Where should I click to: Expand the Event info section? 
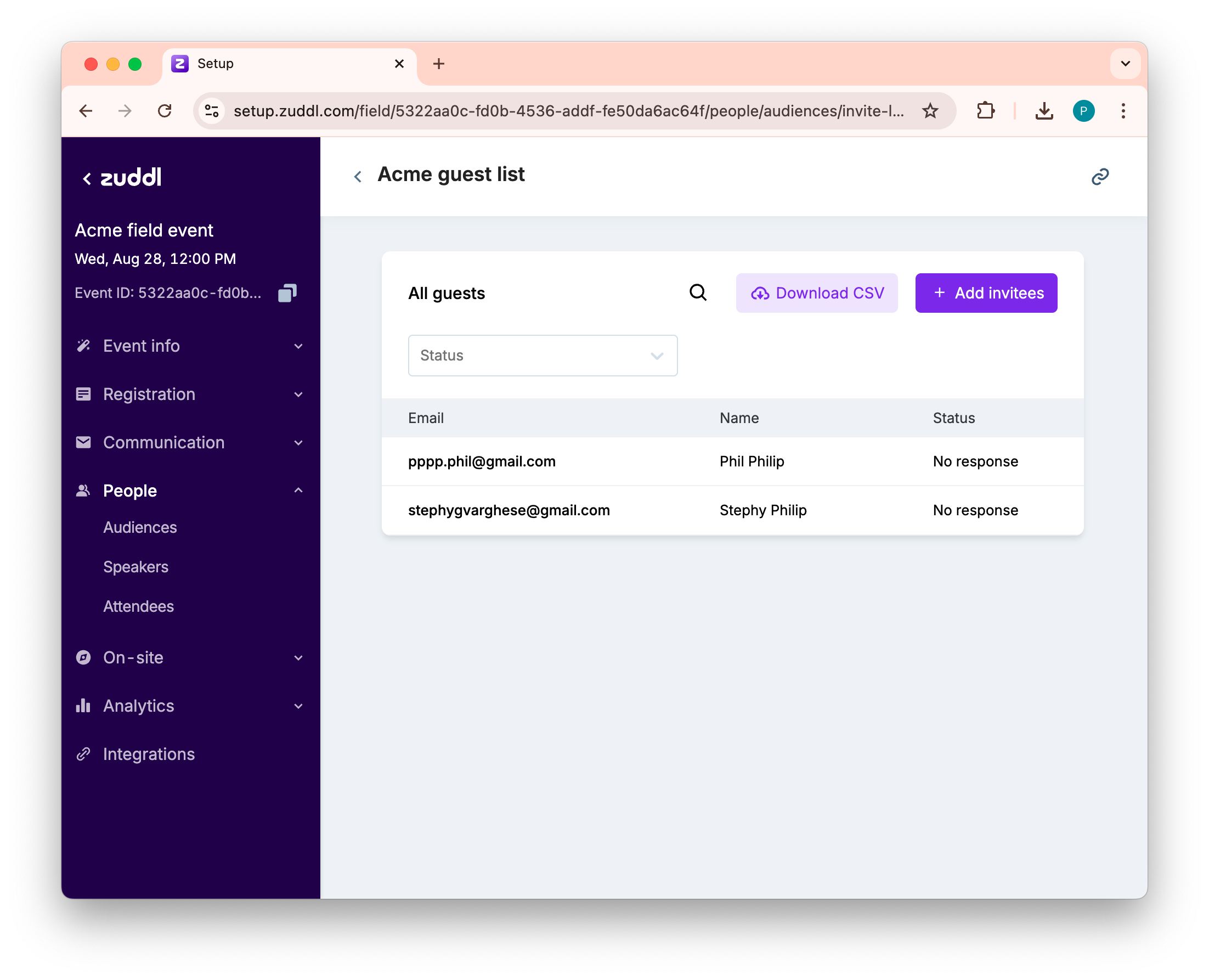(190, 346)
